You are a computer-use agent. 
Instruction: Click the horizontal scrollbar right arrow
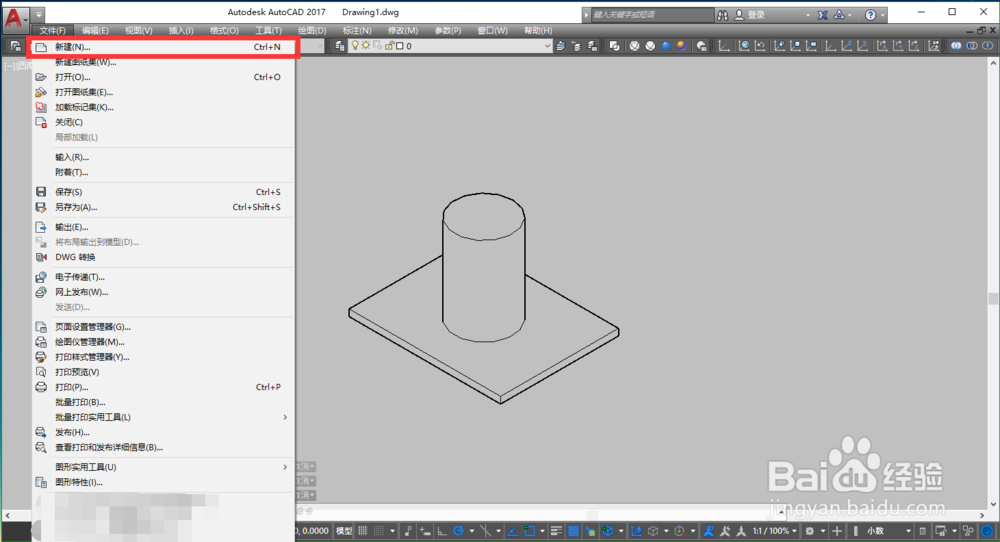pos(983,515)
